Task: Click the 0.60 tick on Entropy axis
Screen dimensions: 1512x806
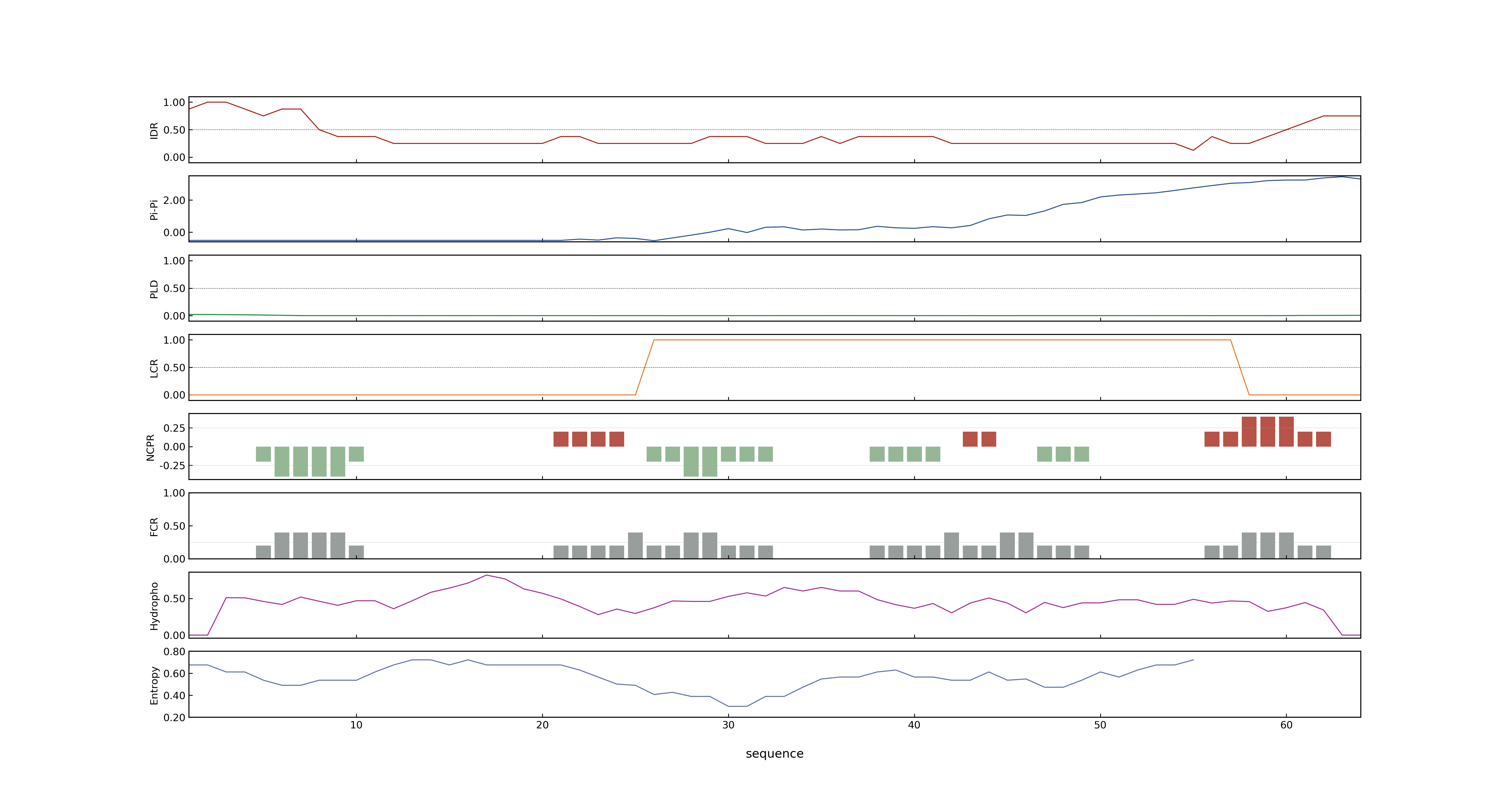Action: 174,673
